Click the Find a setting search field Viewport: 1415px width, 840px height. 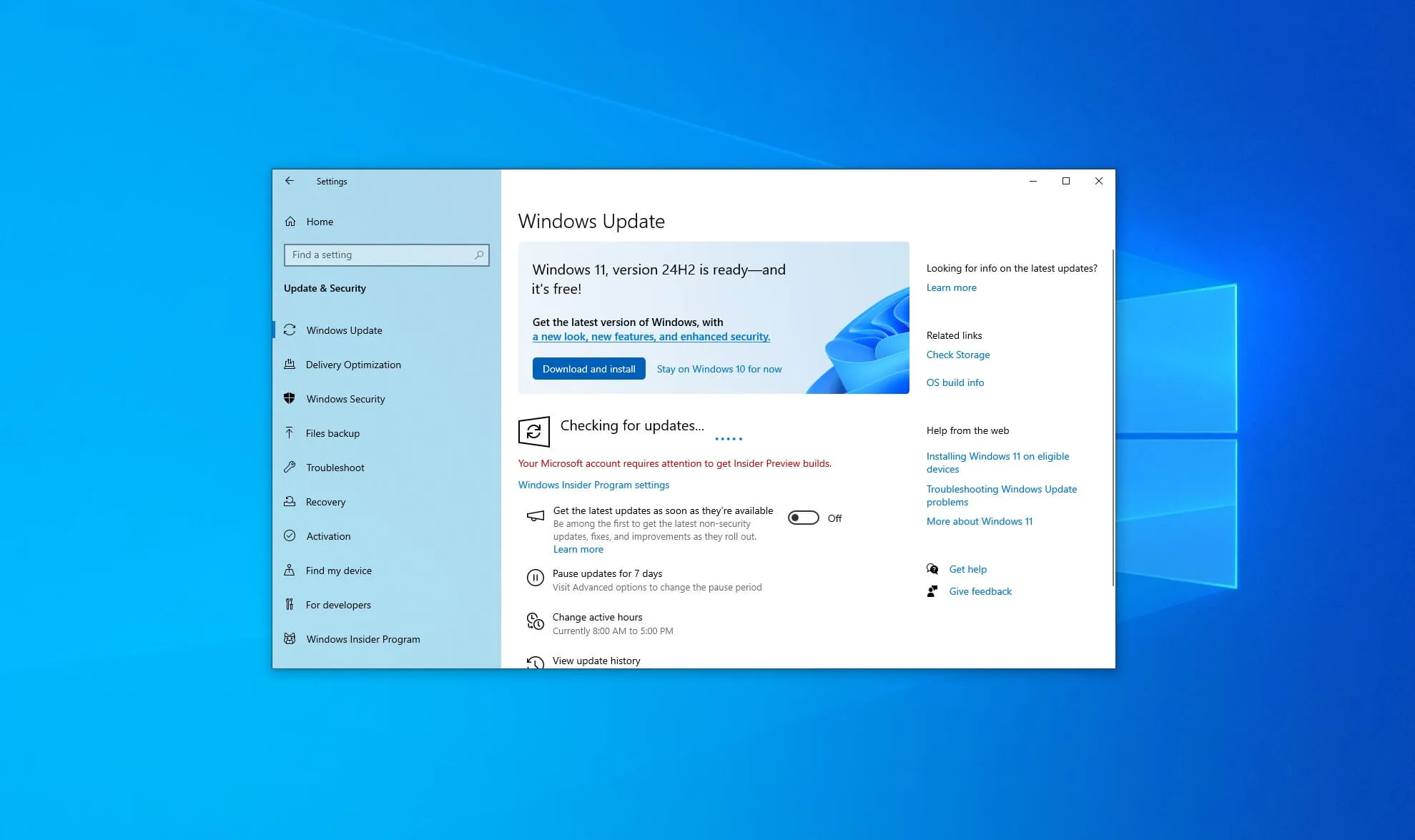point(385,254)
